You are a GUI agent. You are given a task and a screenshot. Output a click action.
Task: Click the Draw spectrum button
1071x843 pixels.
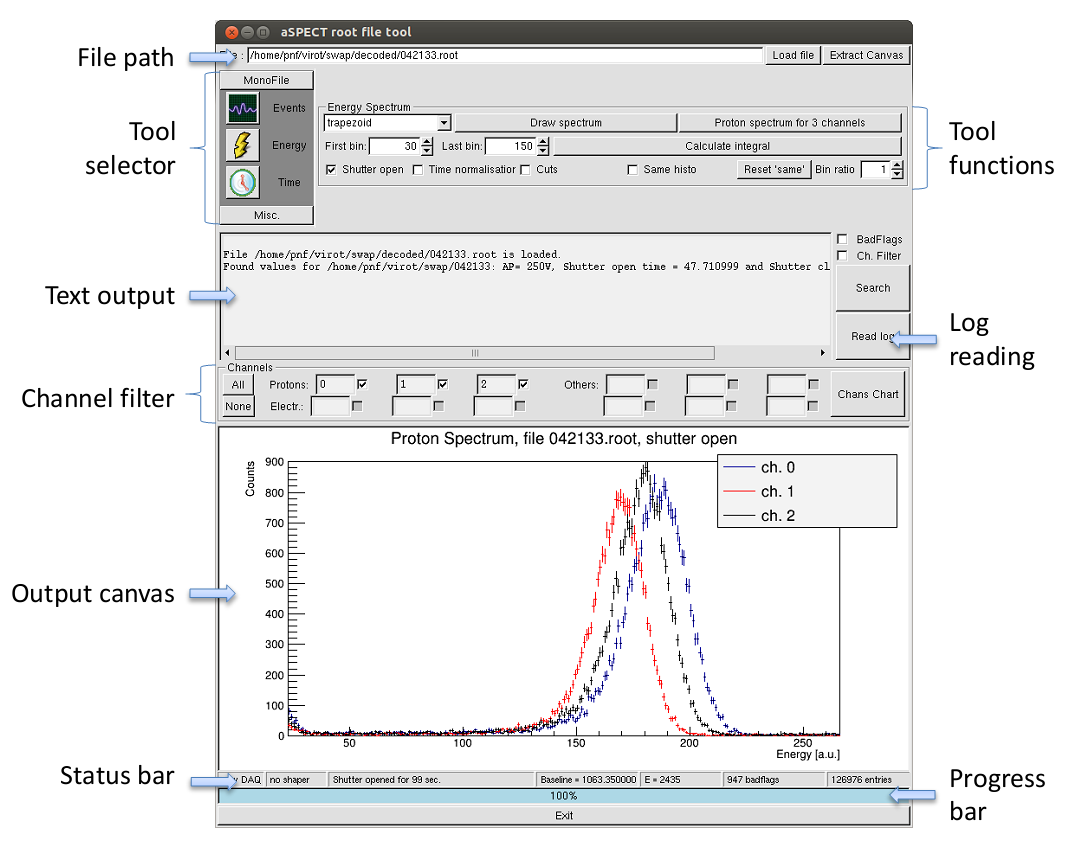coord(566,123)
